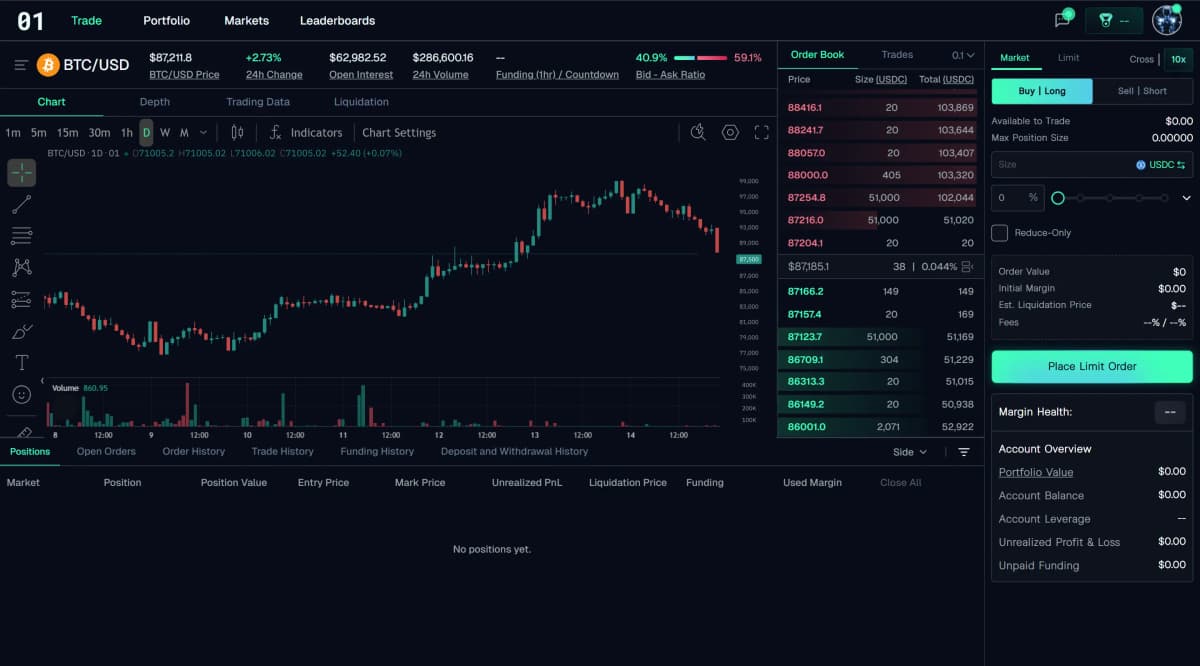The height and width of the screenshot is (666, 1200).
Task: Click the position size percentage slider handle
Action: pos(1058,198)
